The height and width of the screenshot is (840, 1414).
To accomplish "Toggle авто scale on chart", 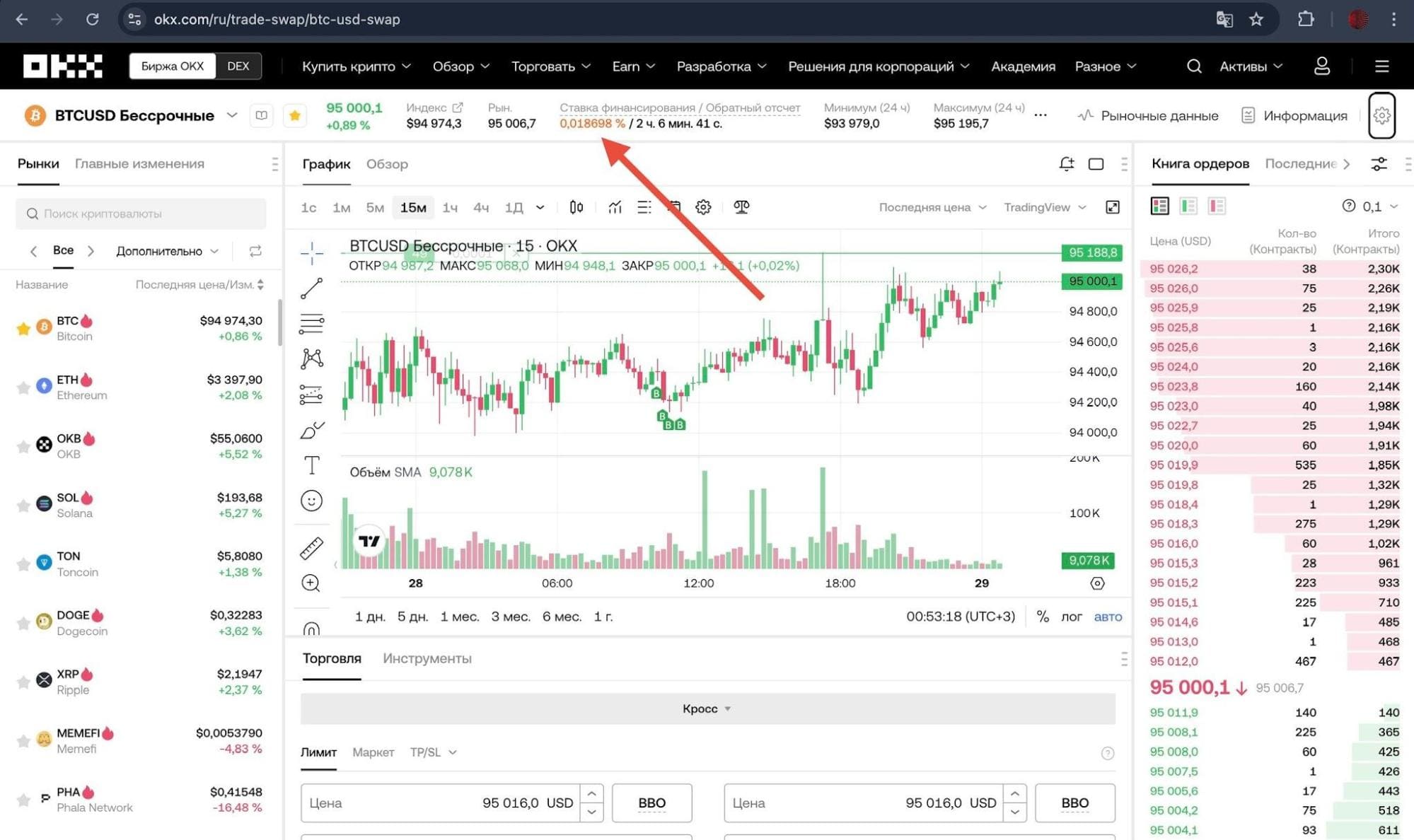I will click(x=1108, y=617).
